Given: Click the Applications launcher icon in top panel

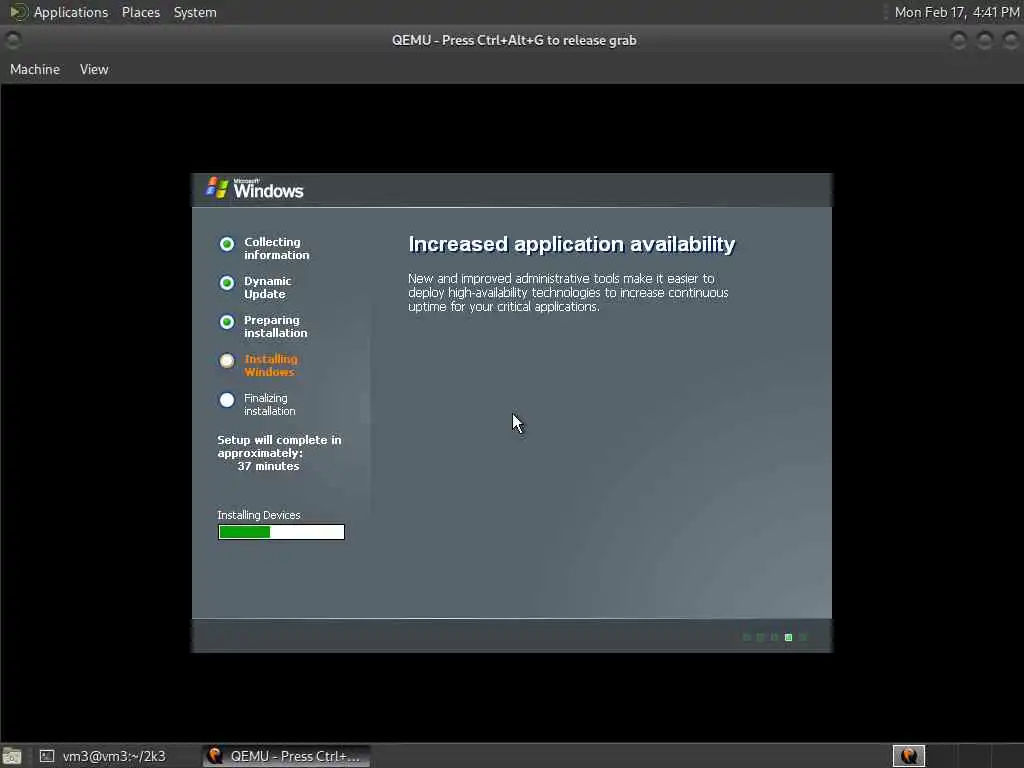Looking at the screenshot, I should coord(18,12).
